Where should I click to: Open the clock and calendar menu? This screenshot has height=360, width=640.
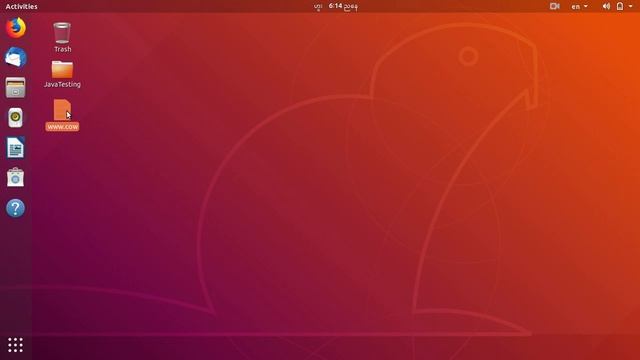(x=337, y=6)
